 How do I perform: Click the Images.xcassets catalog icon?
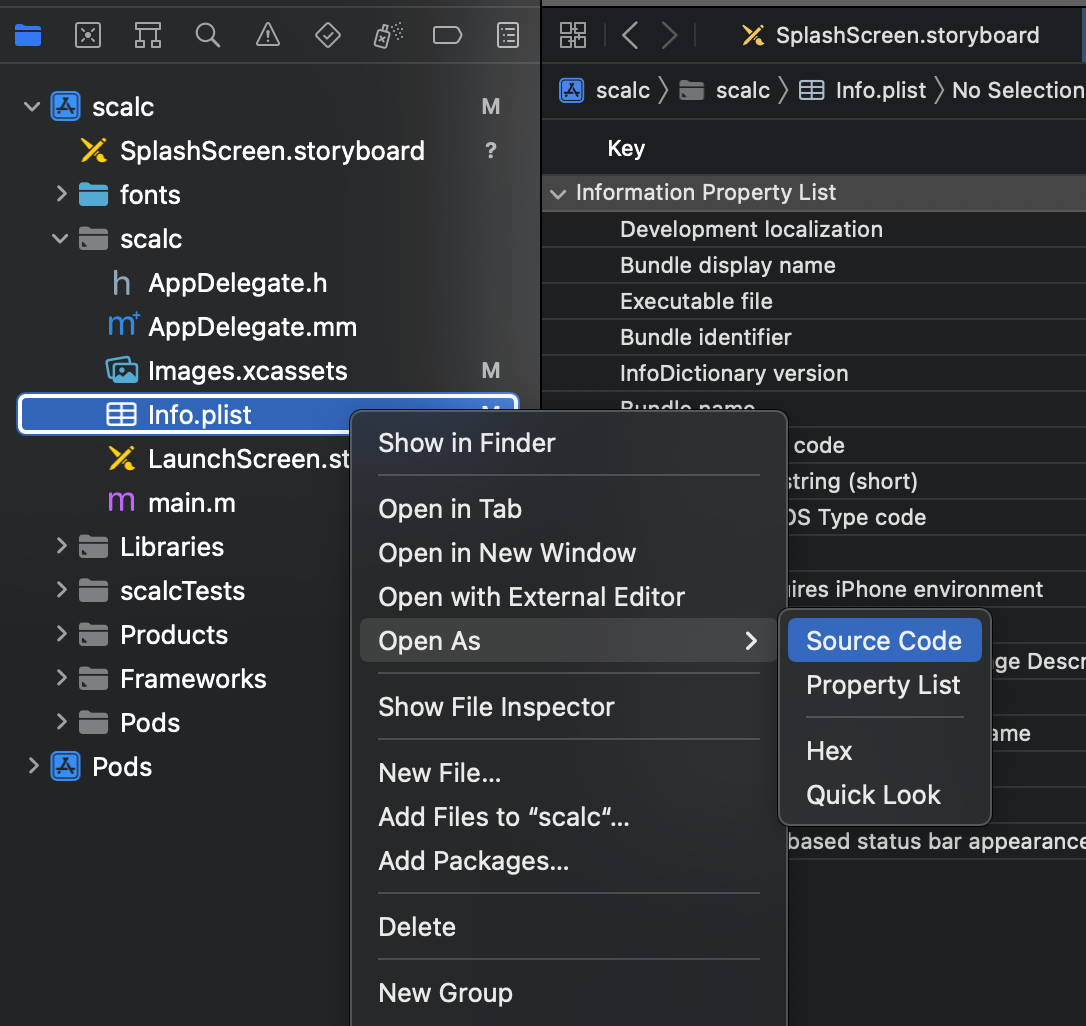pyautogui.click(x=122, y=371)
